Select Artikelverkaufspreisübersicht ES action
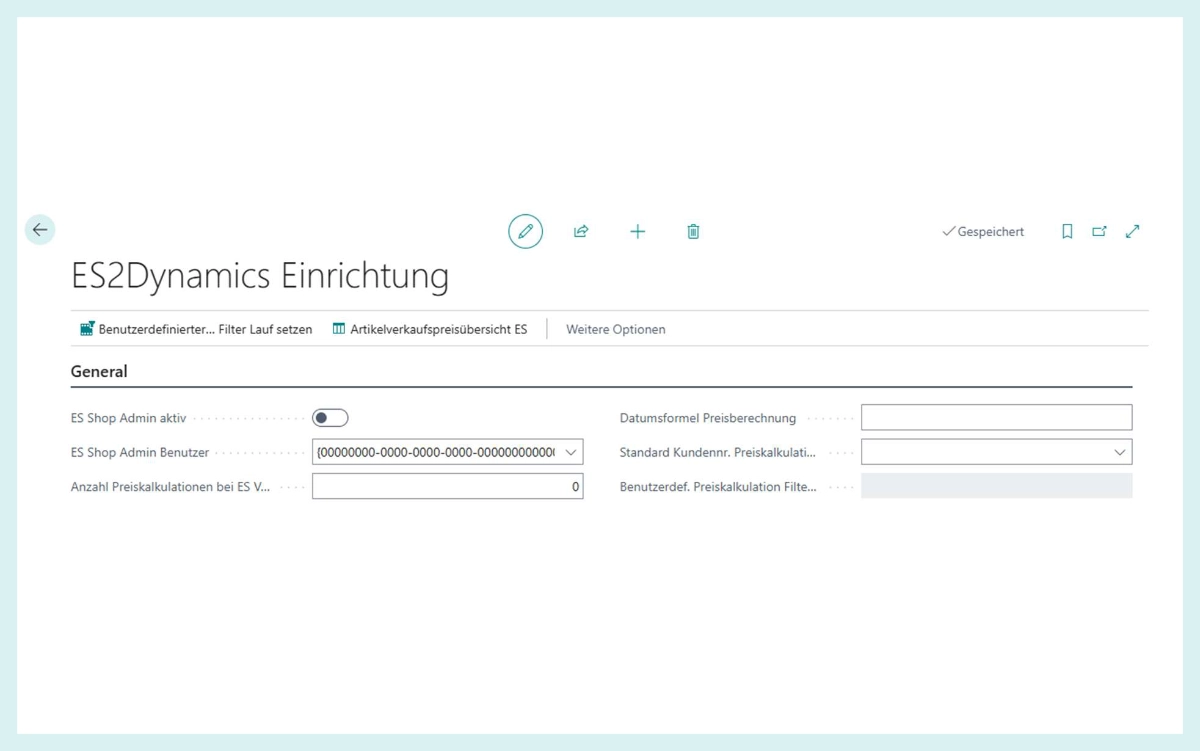Viewport: 1200px width, 751px height. 430,329
